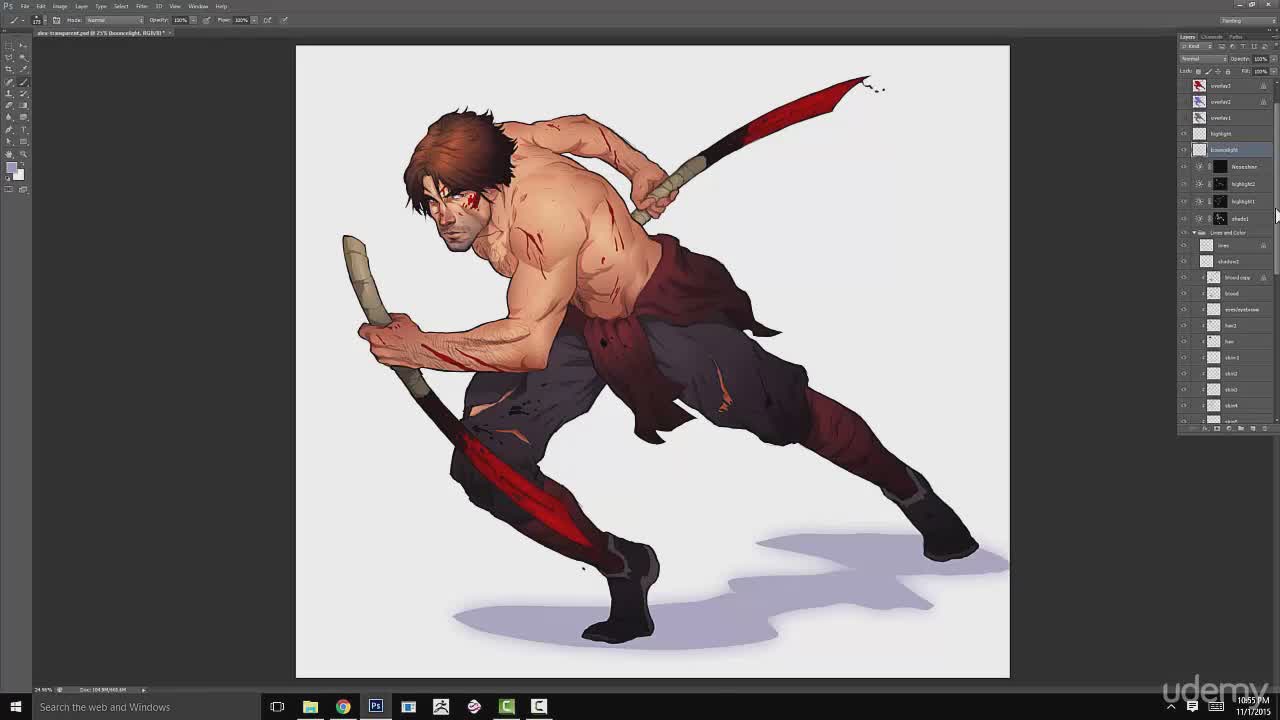
Task: Enable airbrush mode in options bar
Action: (x=267, y=20)
